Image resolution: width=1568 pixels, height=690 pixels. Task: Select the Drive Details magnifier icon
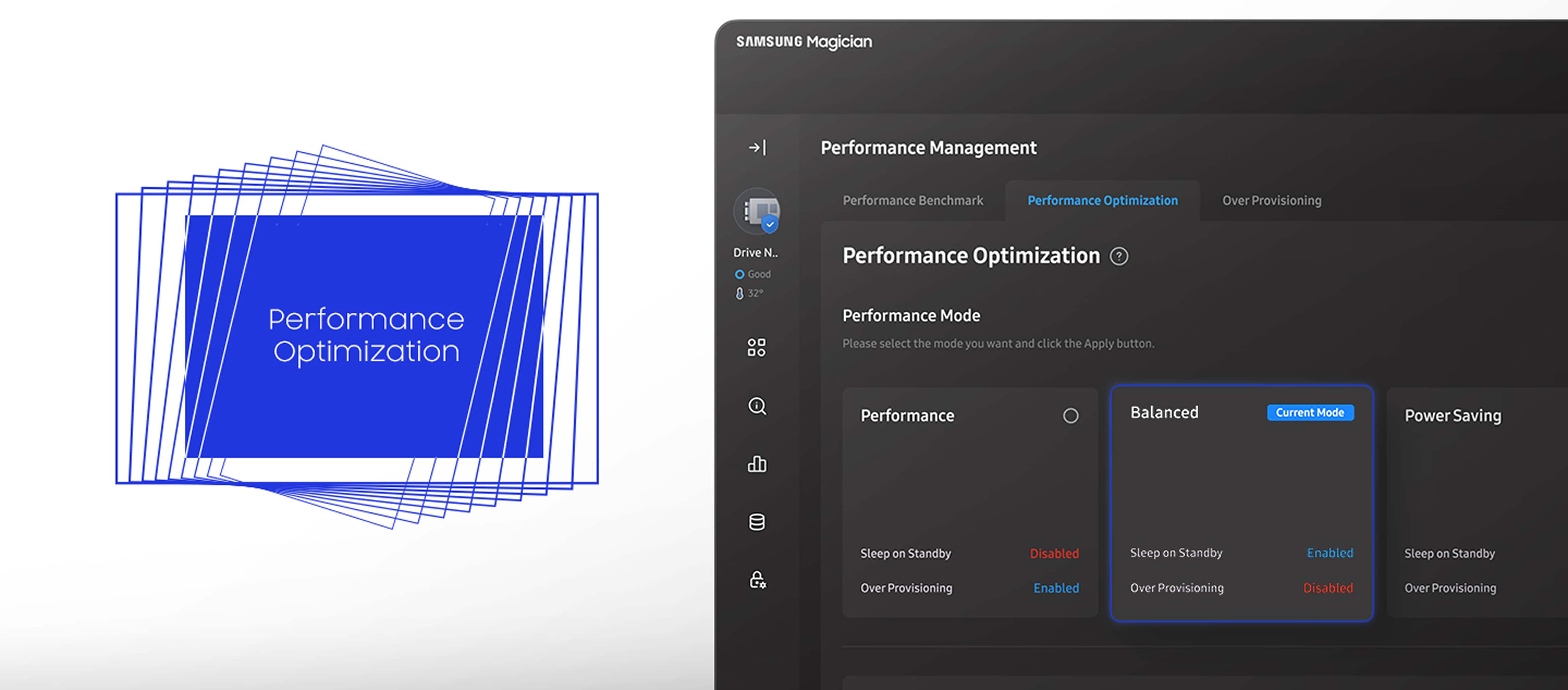[x=757, y=406]
